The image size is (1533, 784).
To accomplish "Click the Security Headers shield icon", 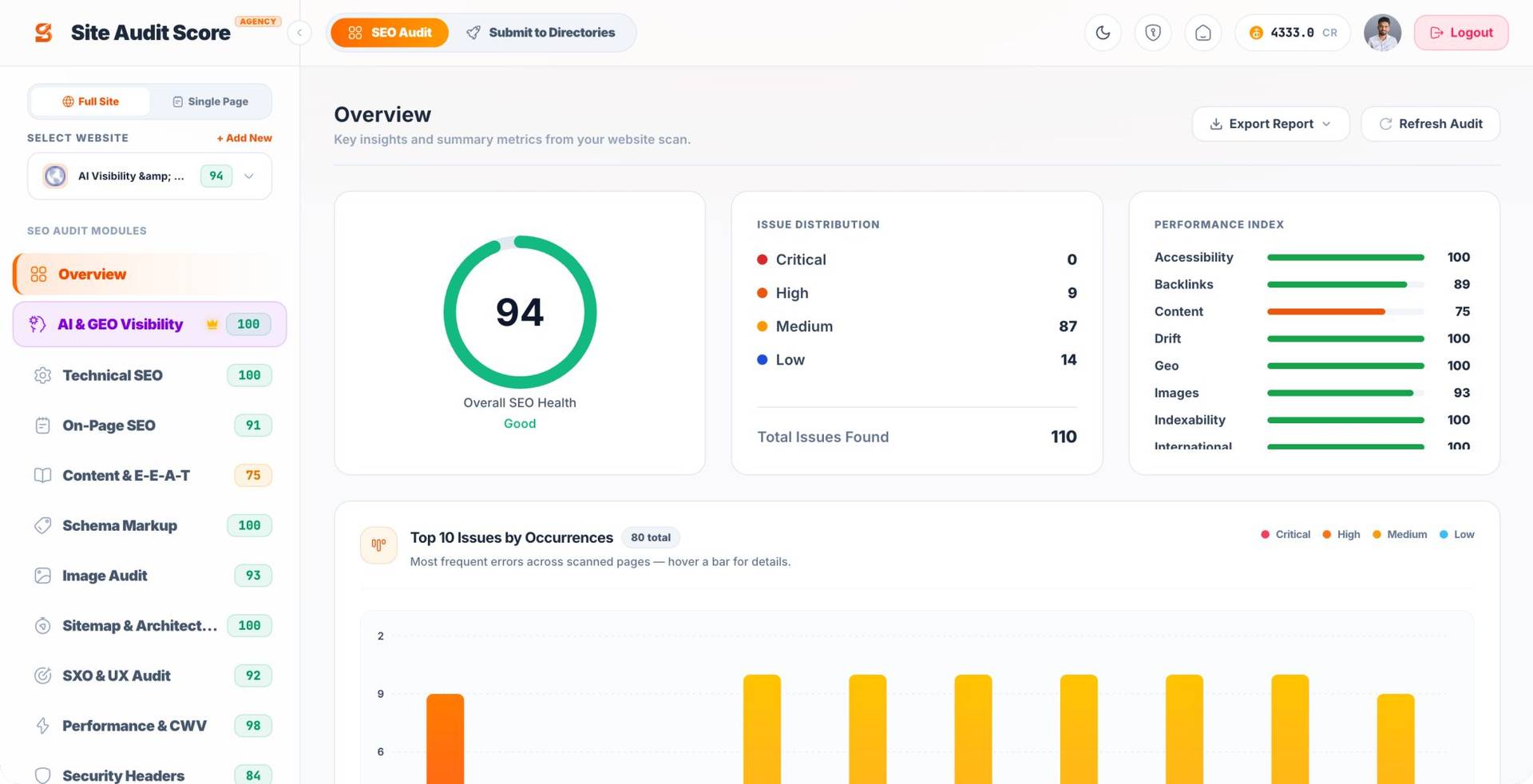I will 43,775.
